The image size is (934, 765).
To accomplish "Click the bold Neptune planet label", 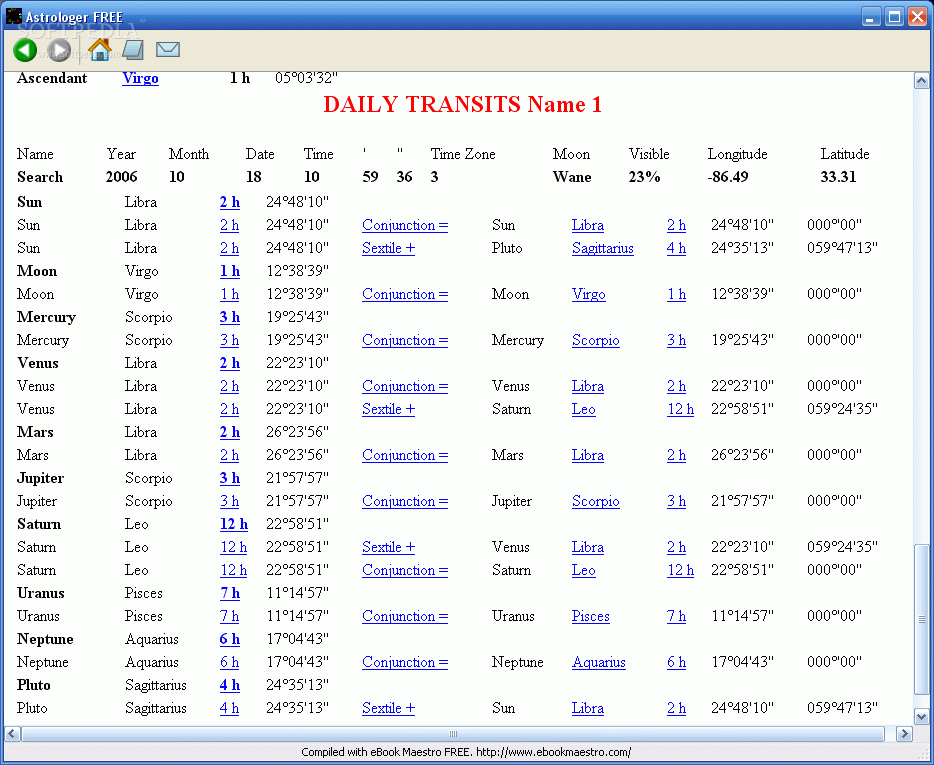I will pyautogui.click(x=45, y=639).
